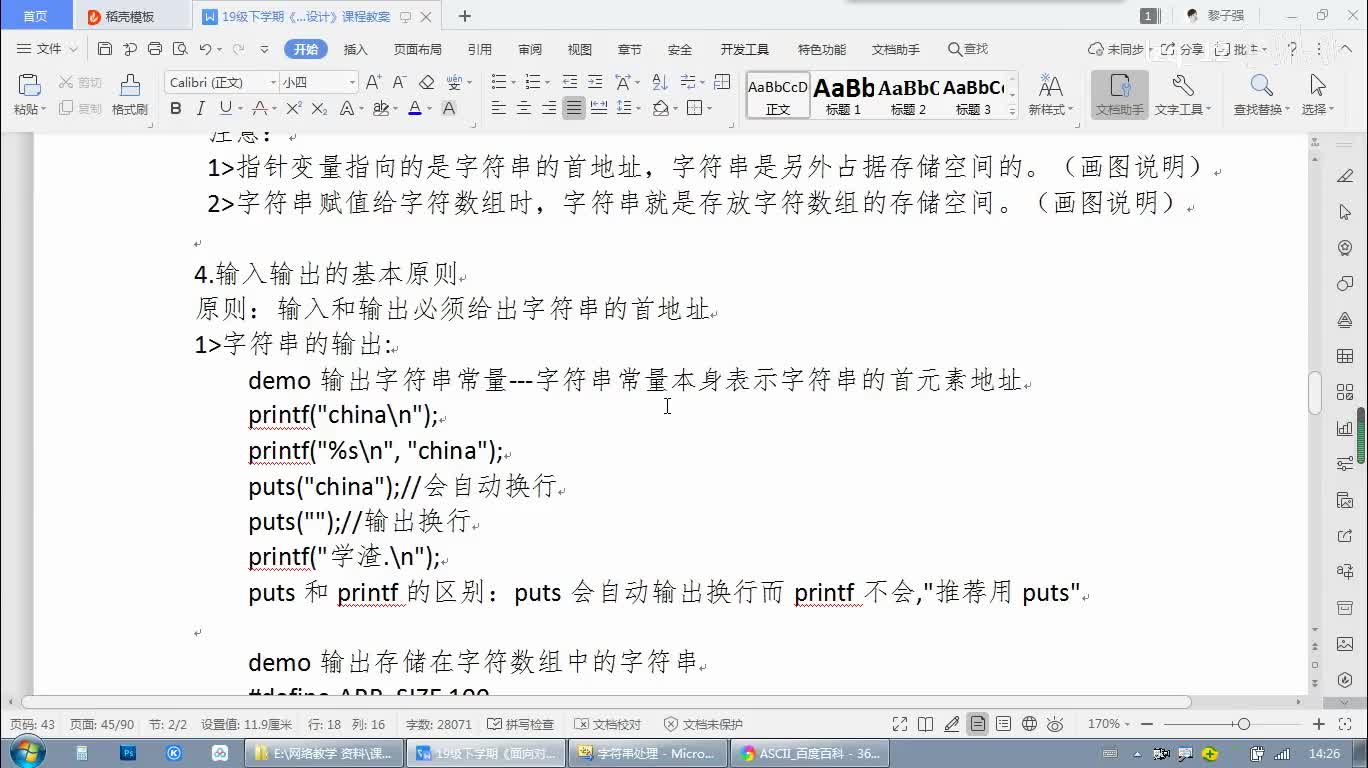
Task: Enable eye protection mode in status bar
Action: click(1055, 724)
